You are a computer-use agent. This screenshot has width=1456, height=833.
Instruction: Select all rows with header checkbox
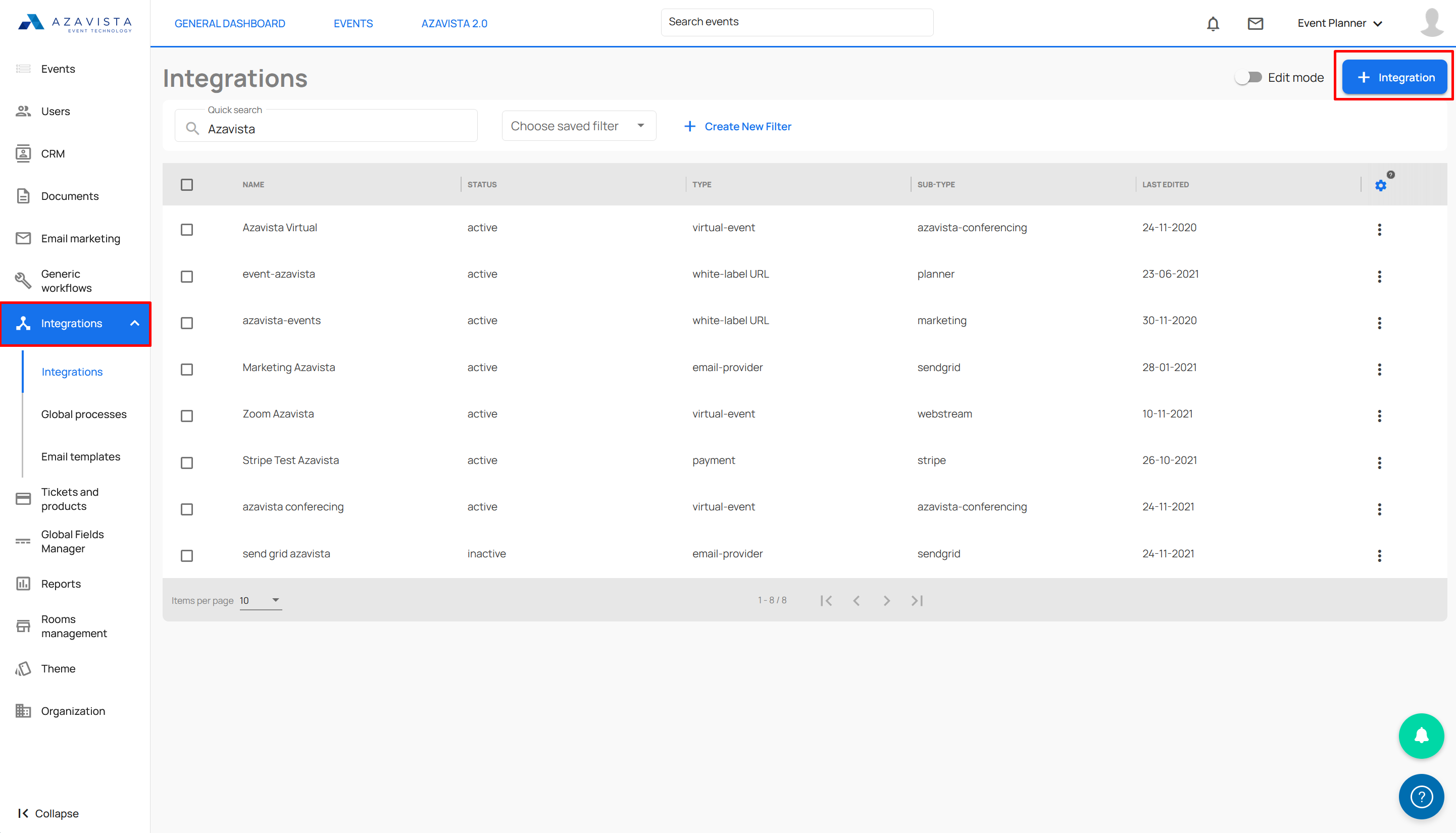pos(186,185)
